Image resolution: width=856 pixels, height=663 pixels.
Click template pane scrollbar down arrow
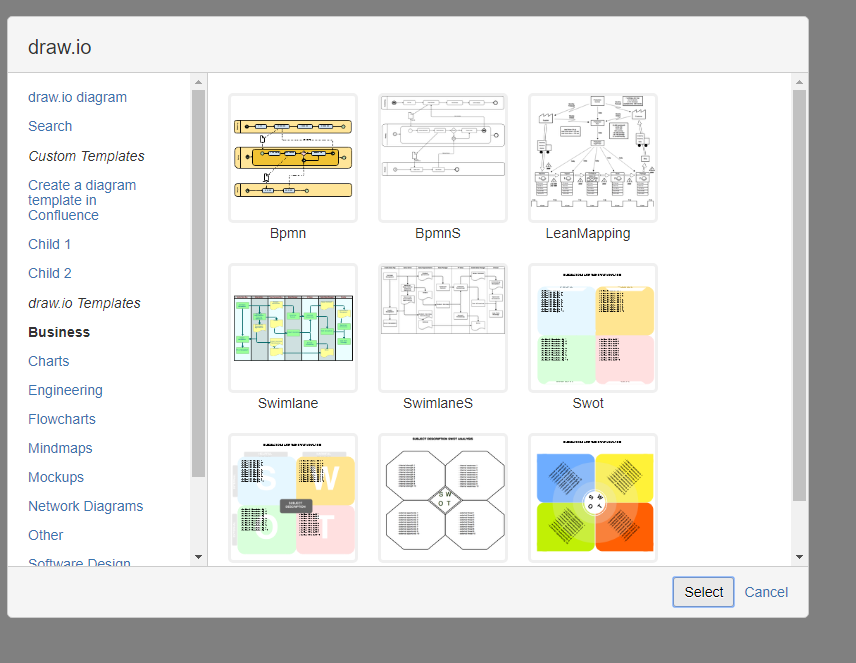click(799, 557)
